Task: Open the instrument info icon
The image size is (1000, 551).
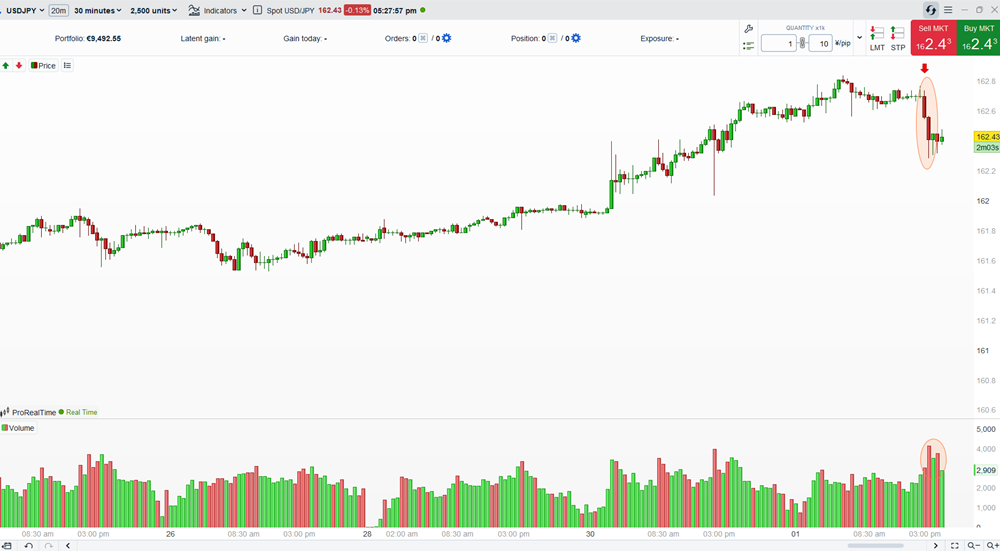Action: [257, 10]
